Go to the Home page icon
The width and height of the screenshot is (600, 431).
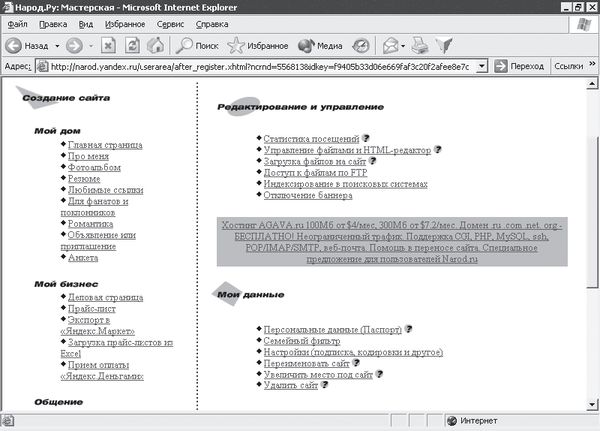point(156,45)
